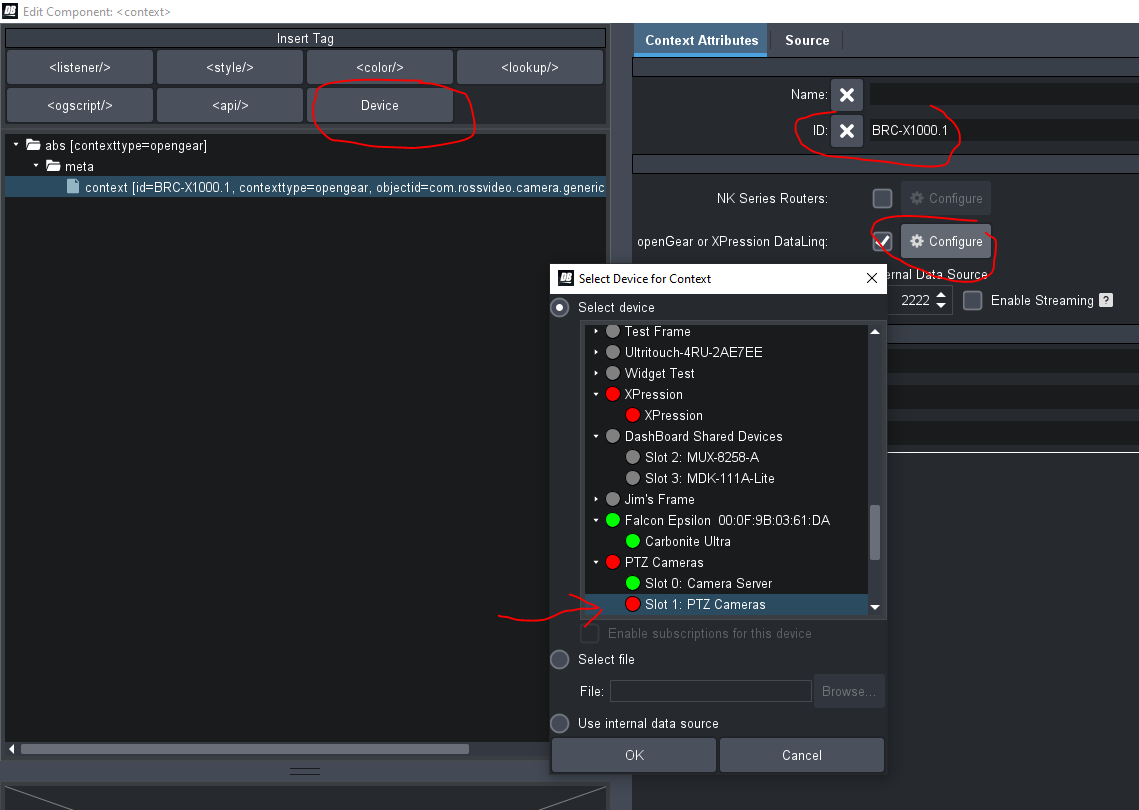The height and width of the screenshot is (810, 1139).
Task: Click the Slot 0: Camera Server green icon
Action: tap(633, 583)
